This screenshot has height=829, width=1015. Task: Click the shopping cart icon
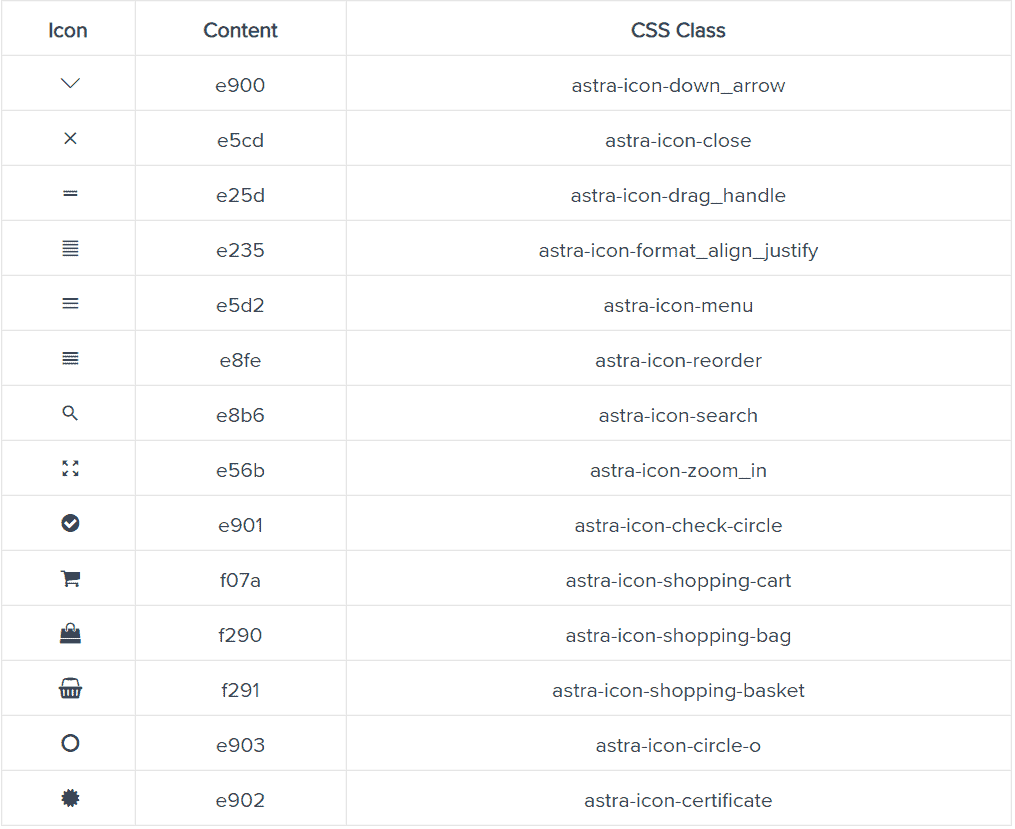pyautogui.click(x=70, y=579)
